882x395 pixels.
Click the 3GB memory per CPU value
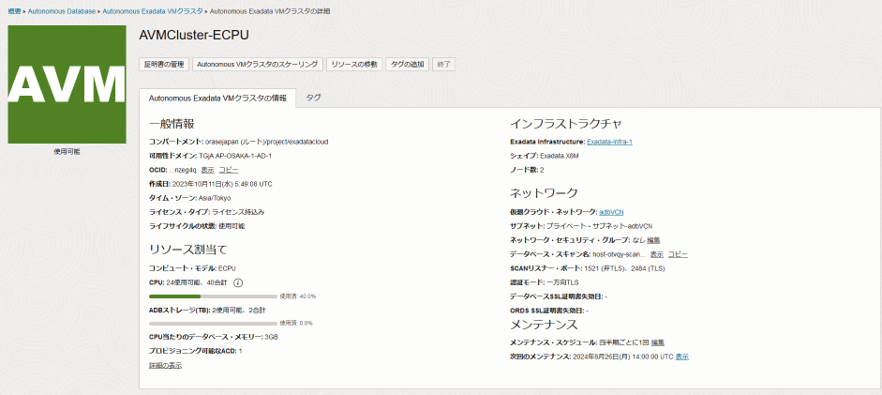271,337
